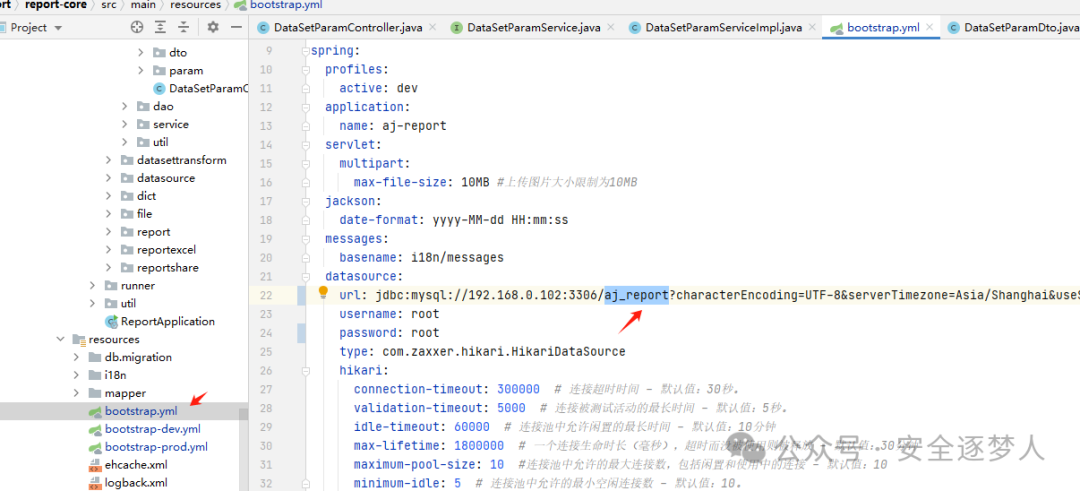The width and height of the screenshot is (1080, 491).
Task: Select the dict folder
Action: [137, 196]
